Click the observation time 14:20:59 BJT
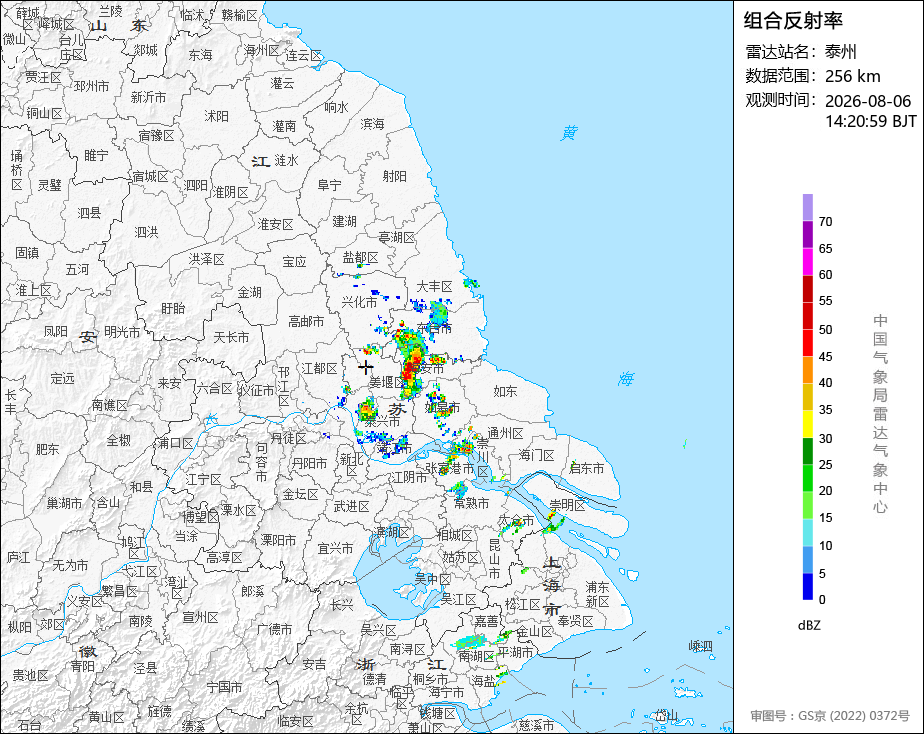This screenshot has width=924, height=734. click(x=870, y=121)
